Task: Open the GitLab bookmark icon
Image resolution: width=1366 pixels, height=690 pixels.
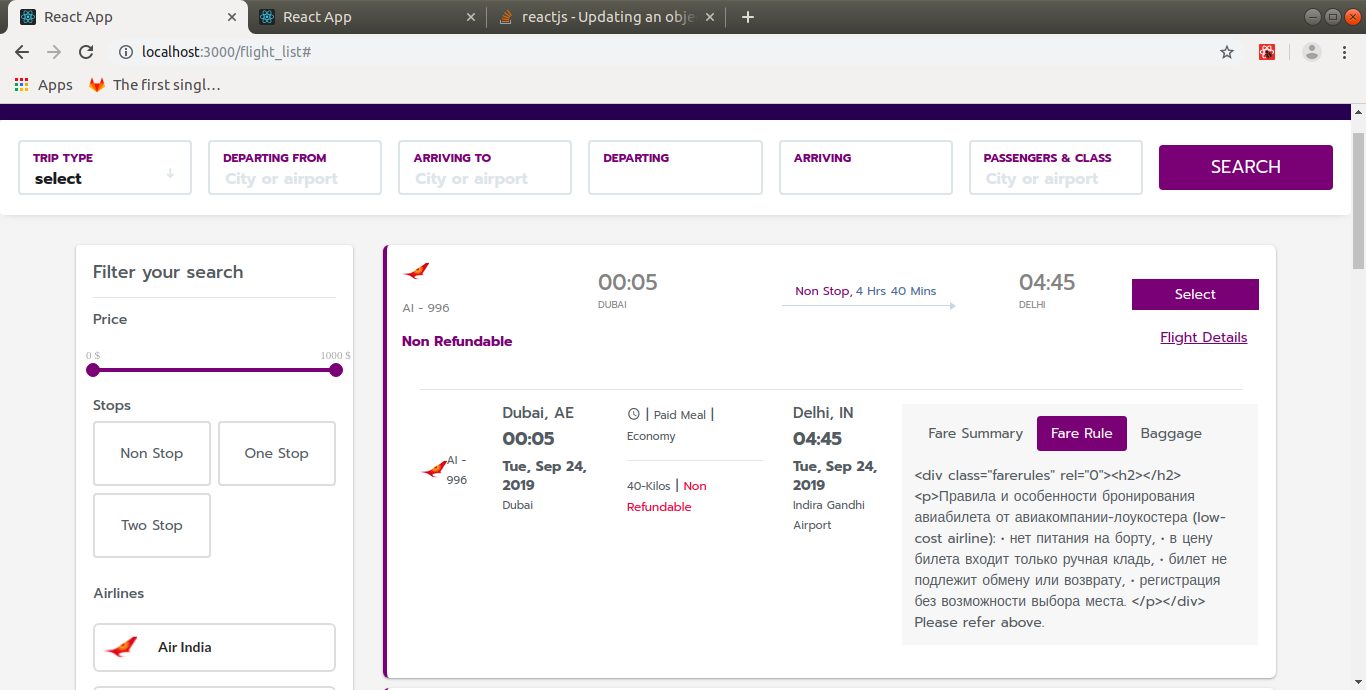Action: (x=97, y=85)
